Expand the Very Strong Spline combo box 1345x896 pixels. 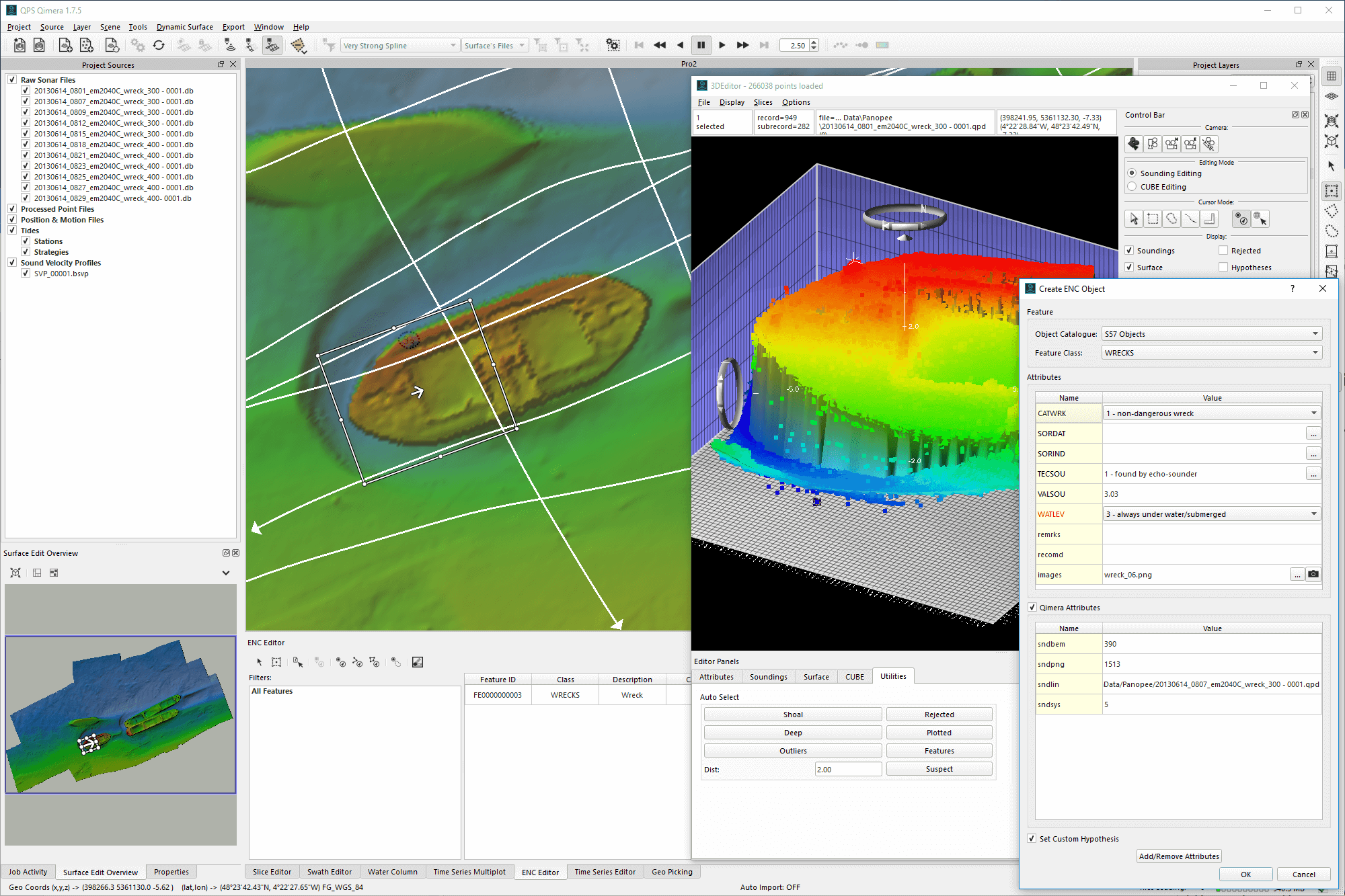click(x=399, y=45)
